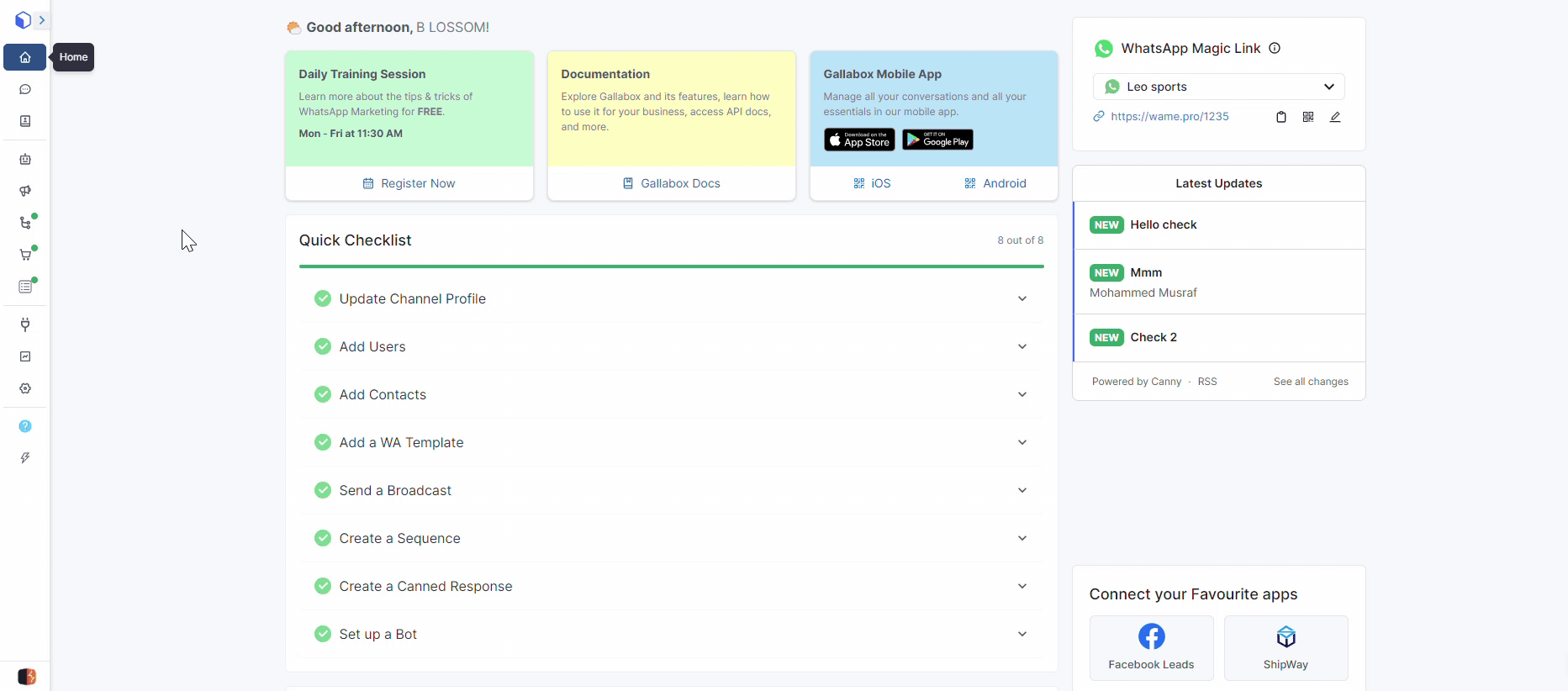Viewport: 1568px width, 691px height.
Task: Expand the Create a Sequence chevron
Action: (x=1022, y=538)
